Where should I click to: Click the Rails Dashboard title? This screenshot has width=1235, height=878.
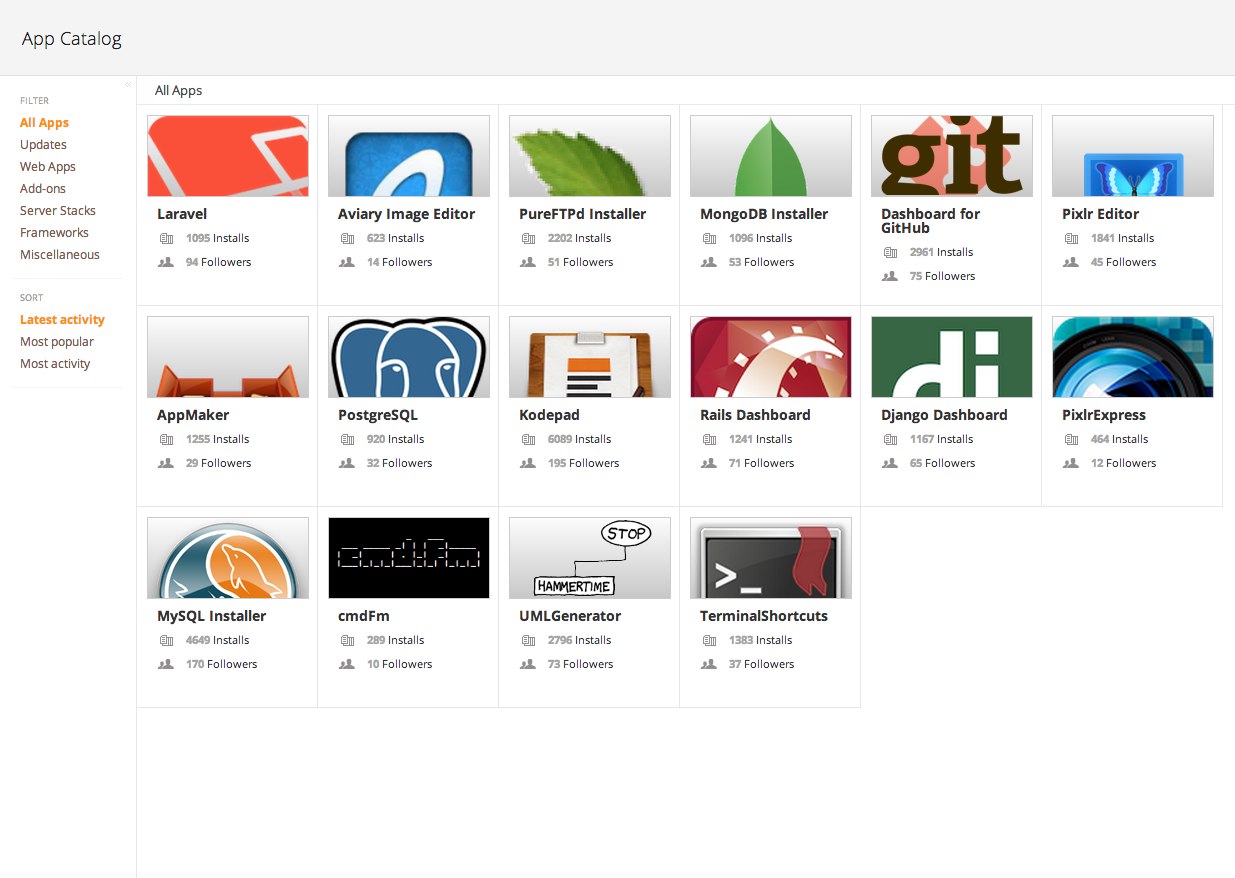(755, 415)
